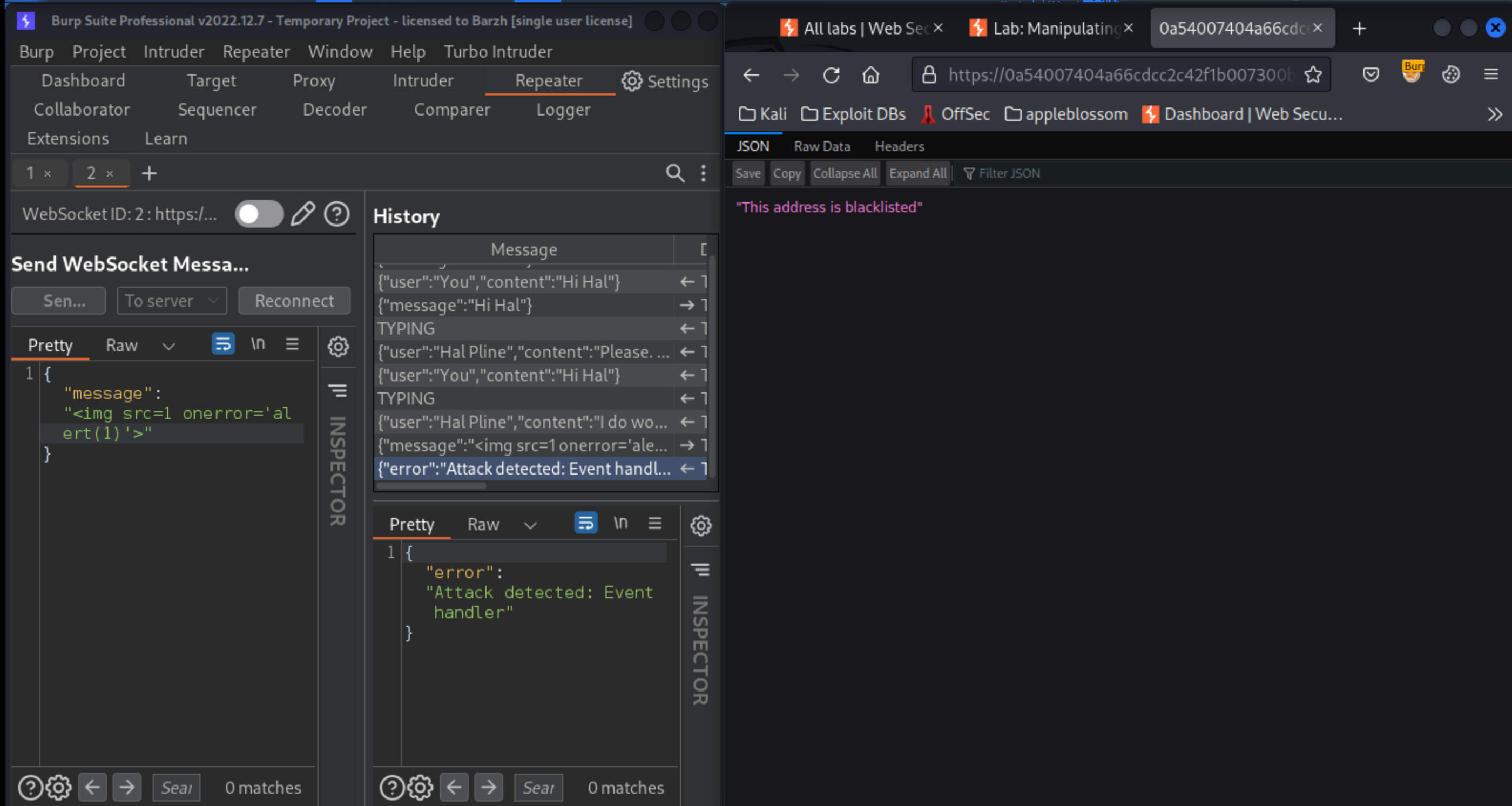Switch to Raw Data tab in JSON viewer
1512x806 pixels.
click(822, 146)
